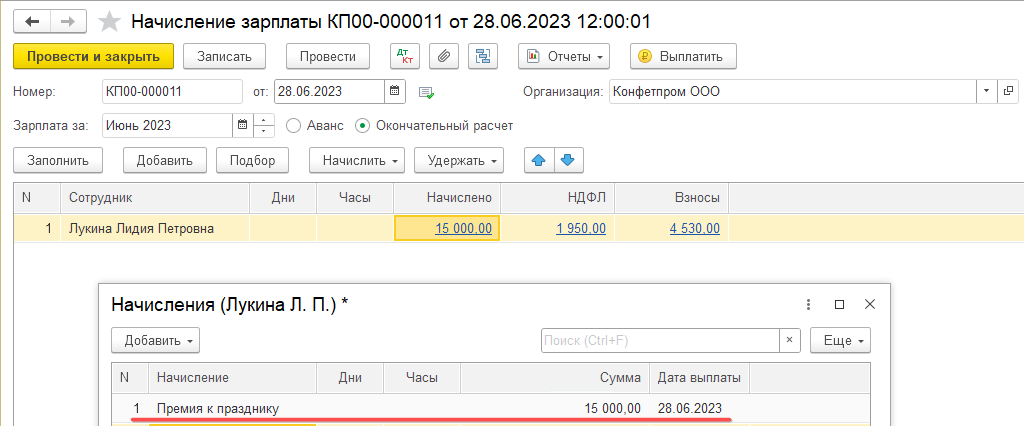Show Дт/Кт accounting entries icon
Image resolution: width=1024 pixels, height=426 pixels.
tap(404, 56)
